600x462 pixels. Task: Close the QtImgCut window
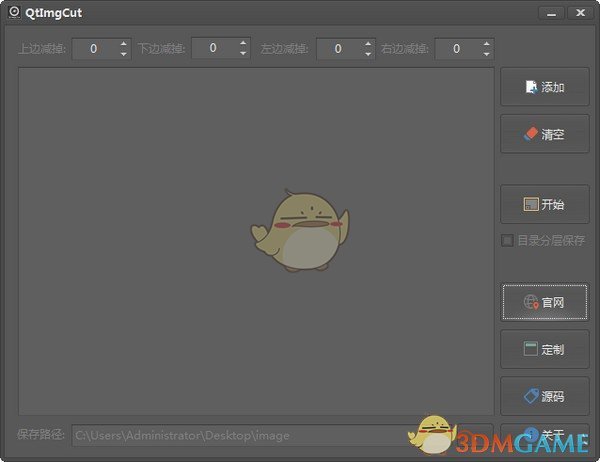(x=579, y=14)
